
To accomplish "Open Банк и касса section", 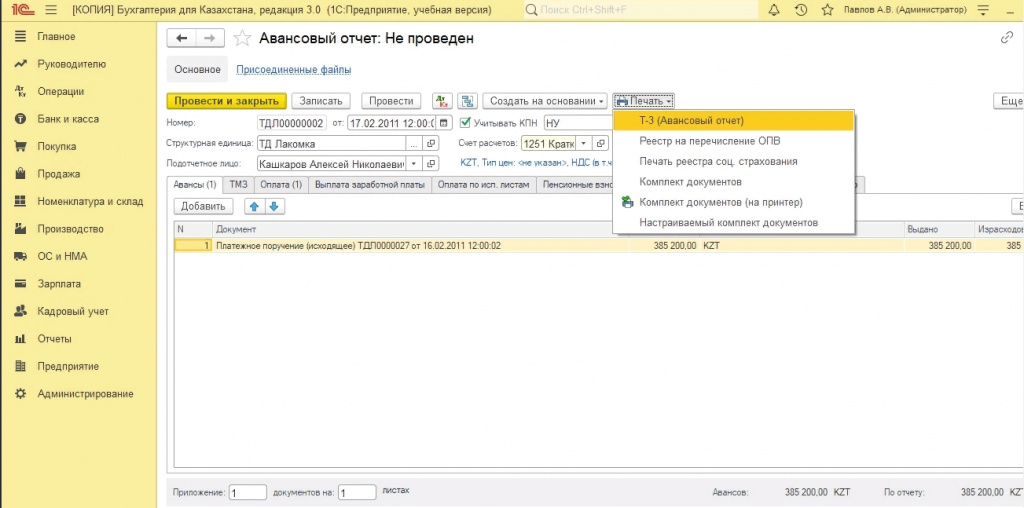I will pyautogui.click(x=68, y=119).
